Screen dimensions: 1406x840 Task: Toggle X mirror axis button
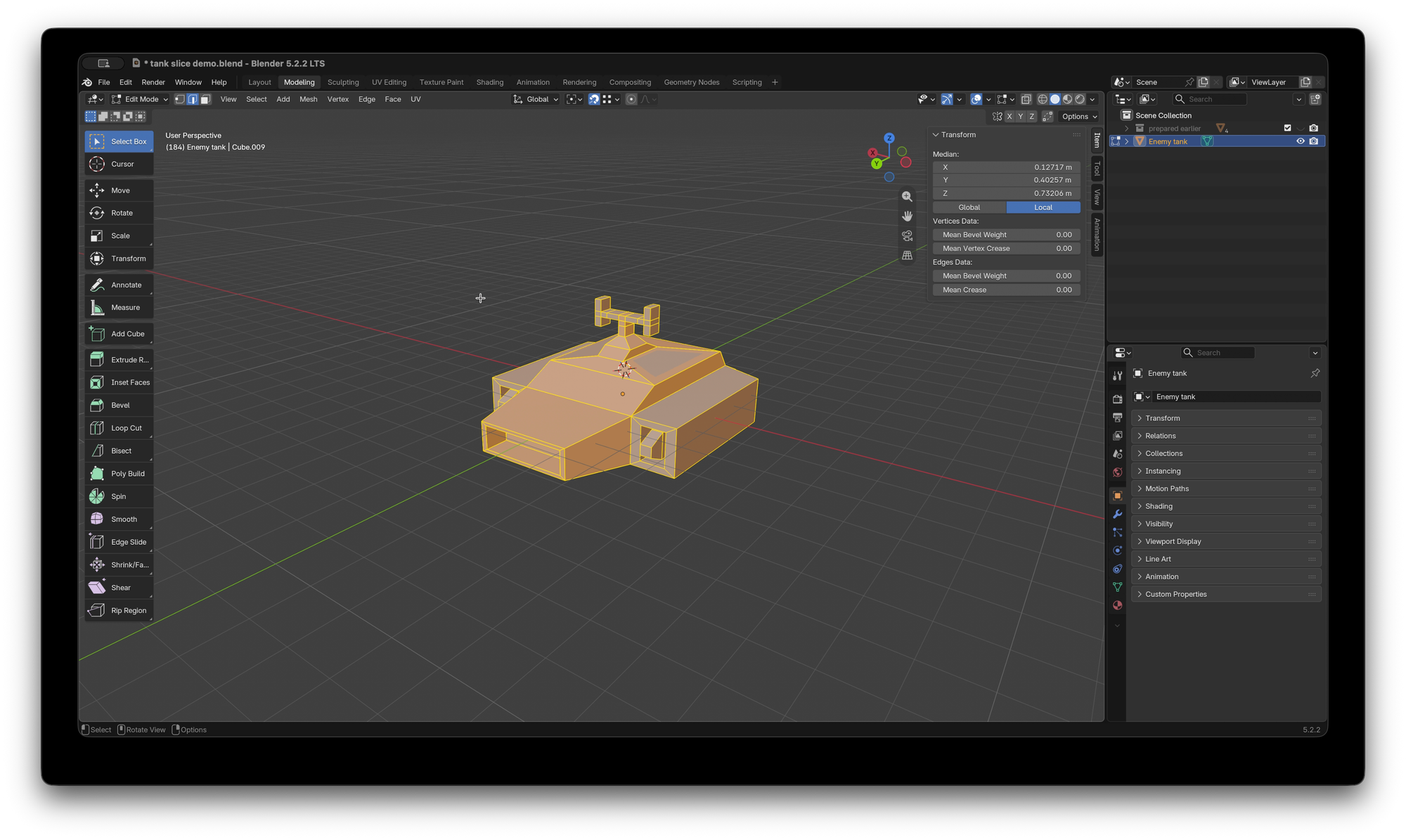[1010, 117]
